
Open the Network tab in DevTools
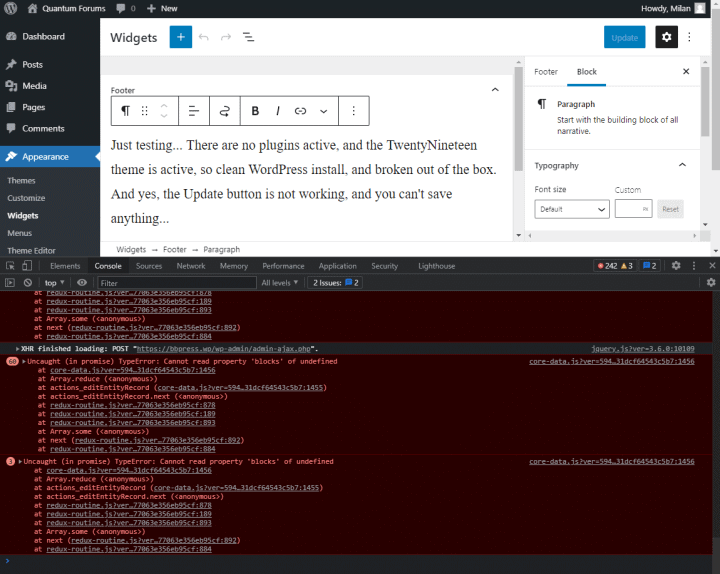191,266
